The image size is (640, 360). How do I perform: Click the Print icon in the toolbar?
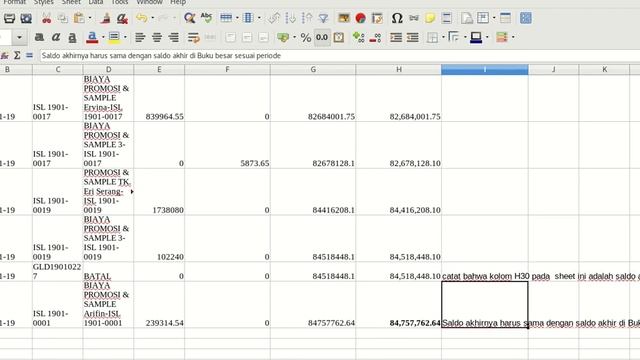(x=9, y=18)
